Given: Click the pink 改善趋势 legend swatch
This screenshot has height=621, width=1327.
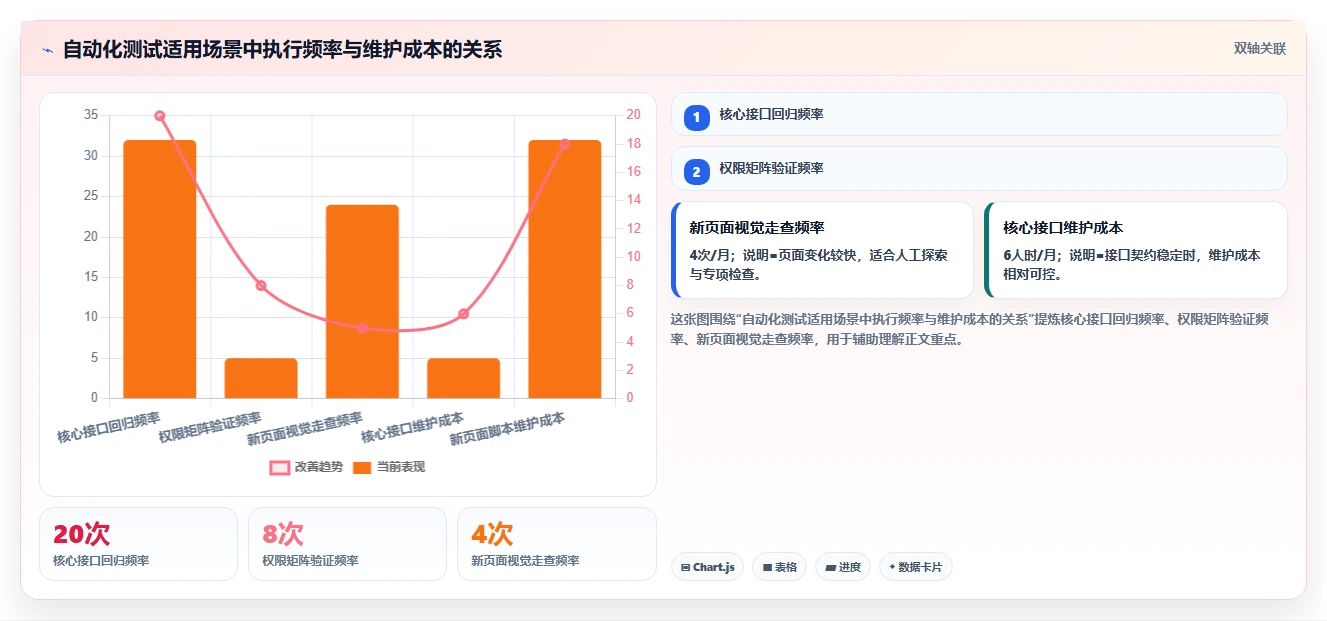Looking at the screenshot, I should (x=279, y=467).
